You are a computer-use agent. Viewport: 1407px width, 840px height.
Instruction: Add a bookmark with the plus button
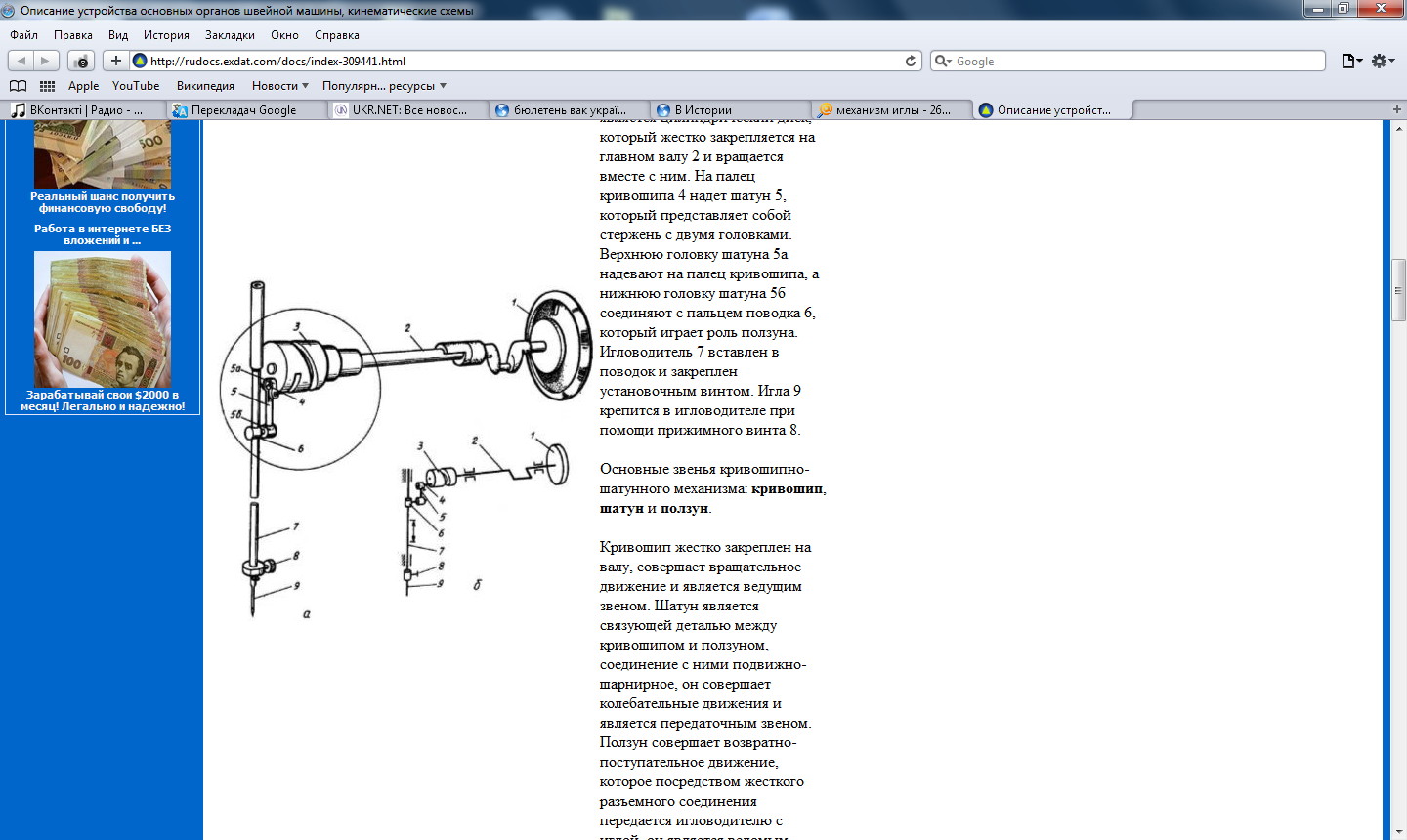click(115, 61)
